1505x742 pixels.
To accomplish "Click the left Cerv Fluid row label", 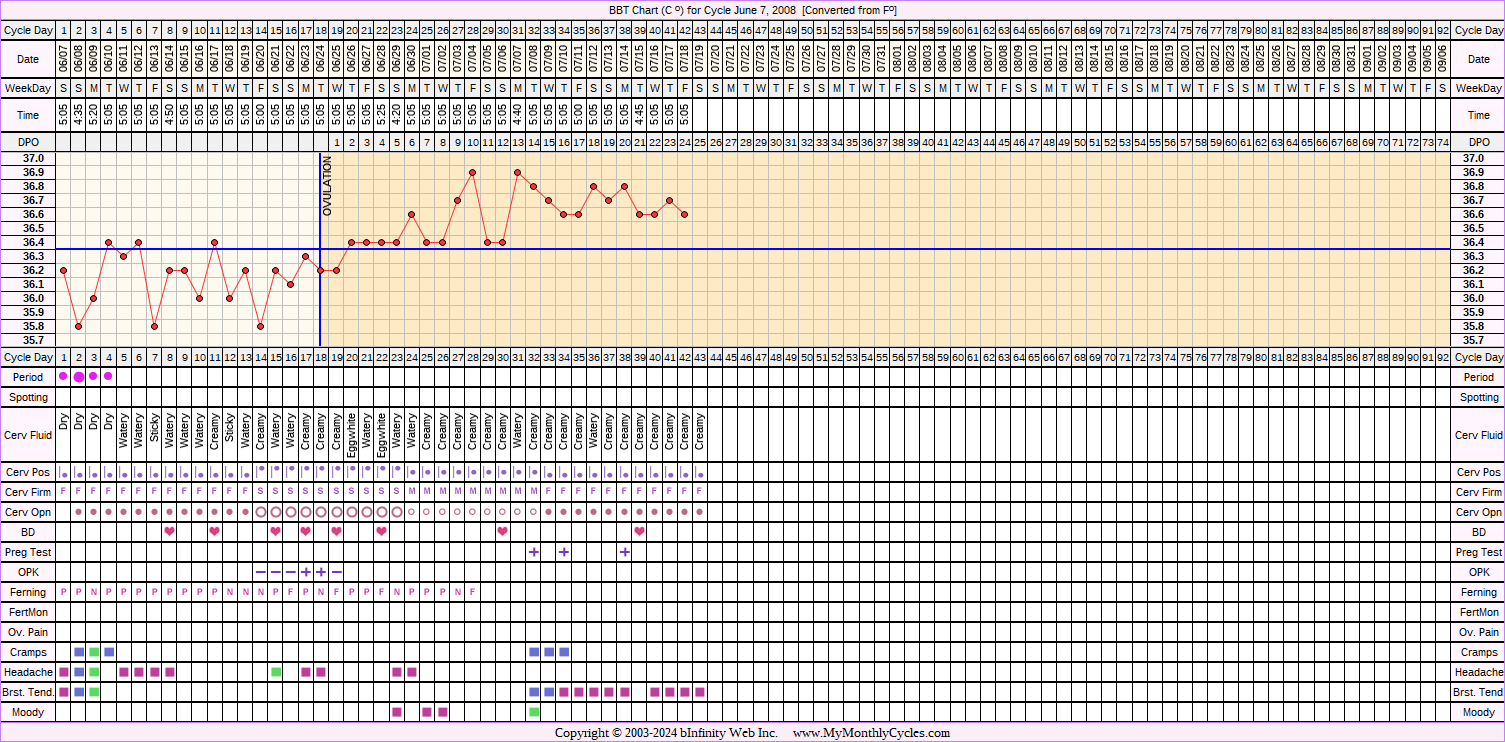I will [28, 435].
